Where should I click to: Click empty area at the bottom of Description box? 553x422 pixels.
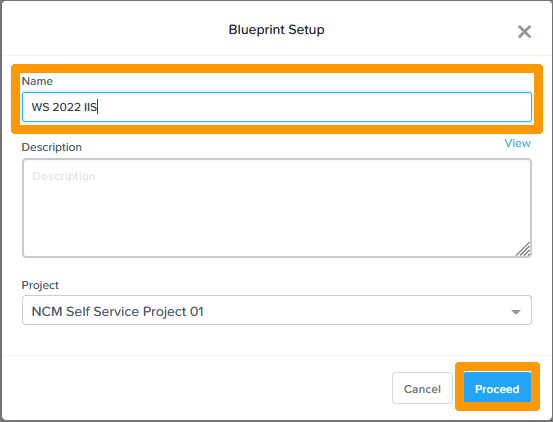(268, 241)
